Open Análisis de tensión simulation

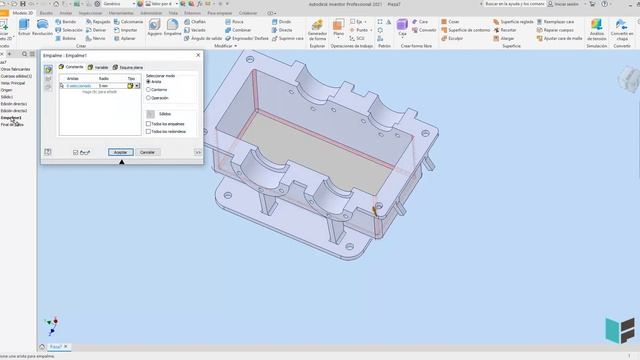(x=596, y=30)
